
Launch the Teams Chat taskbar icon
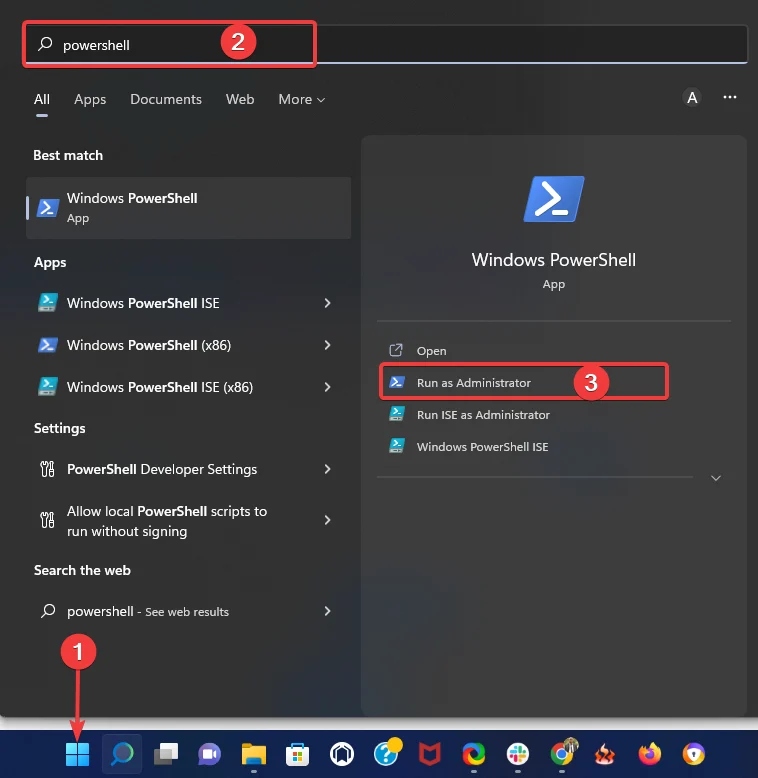pyautogui.click(x=209, y=754)
